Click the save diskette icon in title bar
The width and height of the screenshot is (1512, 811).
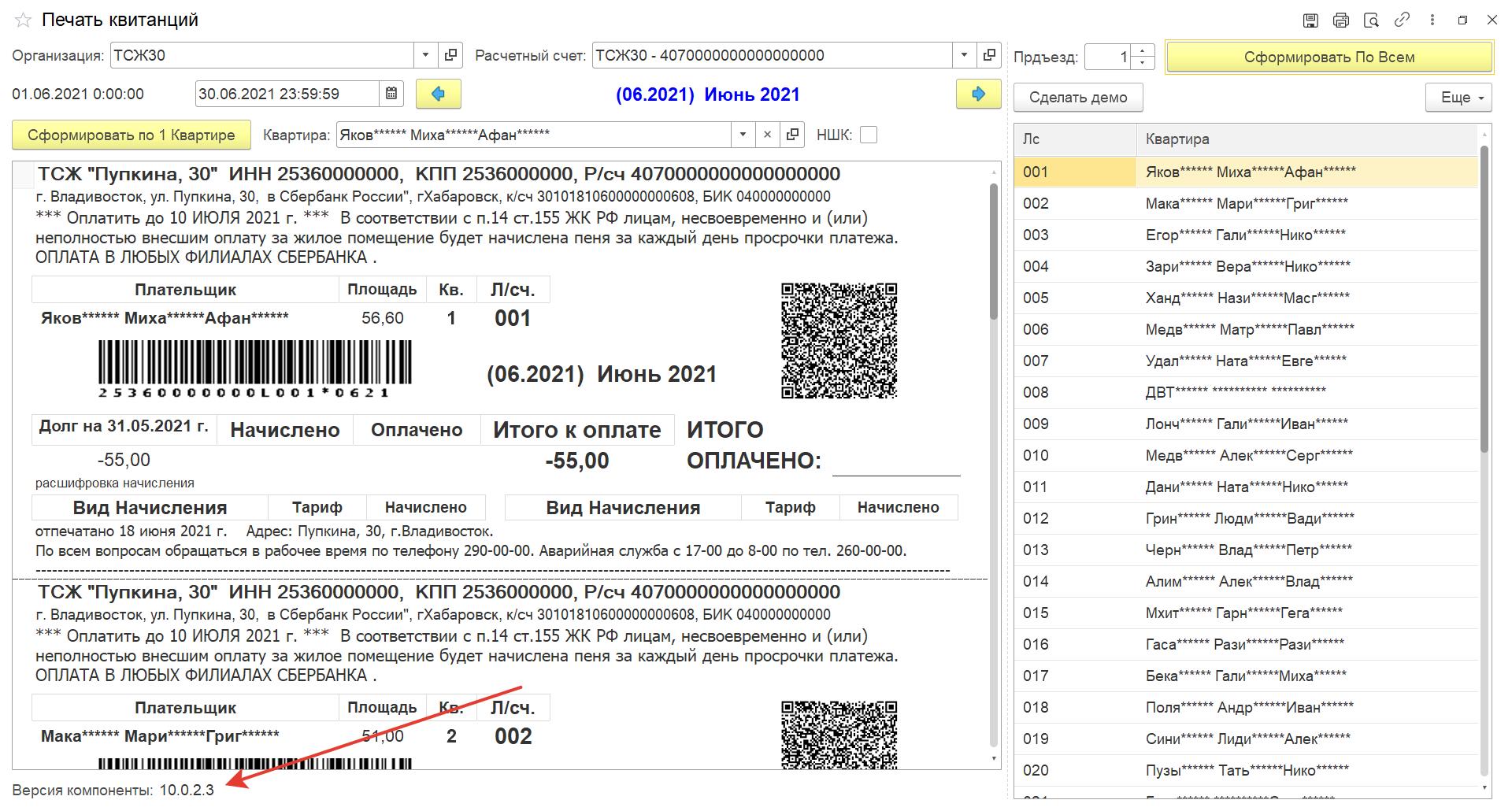(x=1311, y=20)
